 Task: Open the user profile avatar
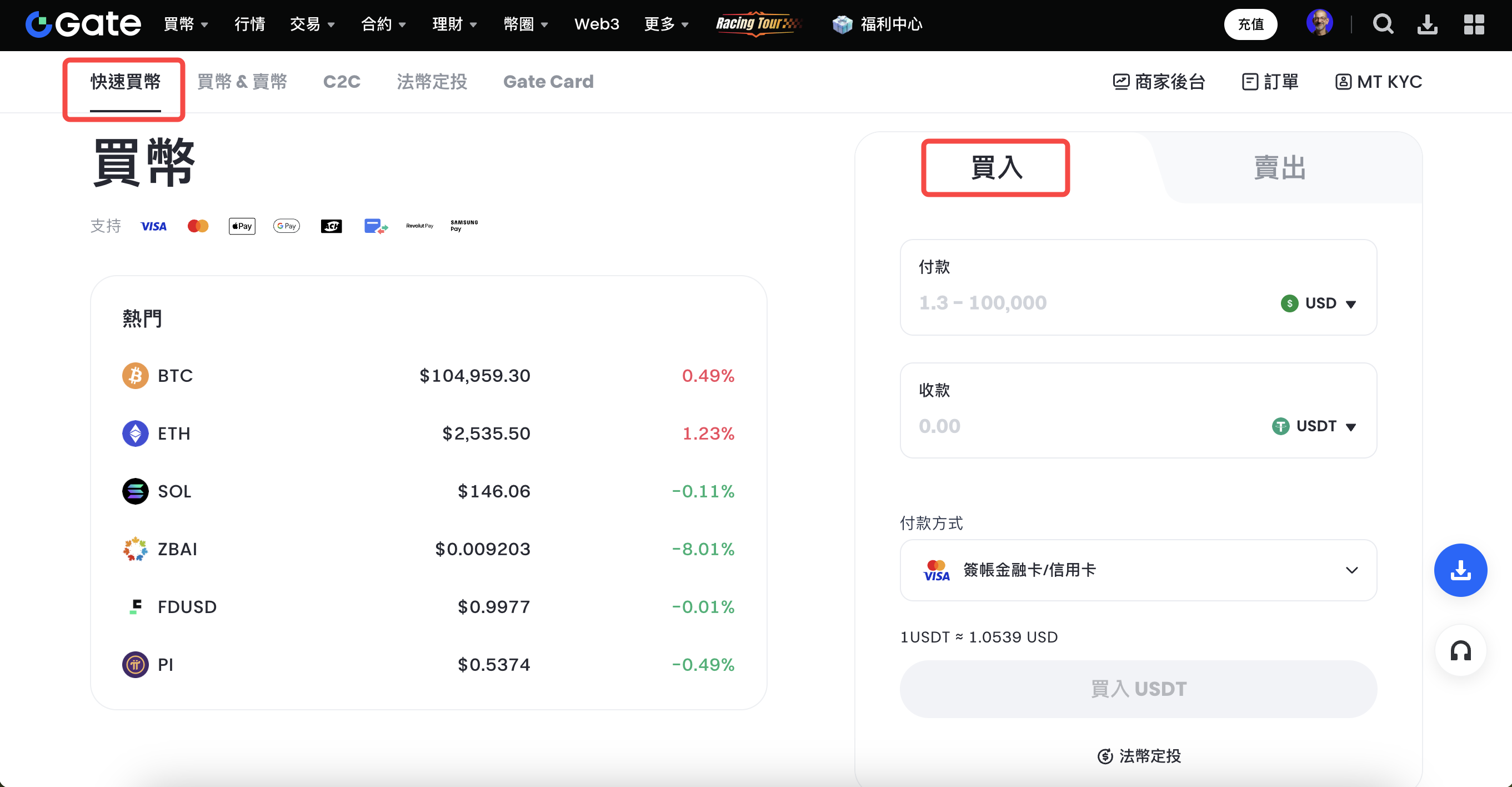(x=1319, y=23)
